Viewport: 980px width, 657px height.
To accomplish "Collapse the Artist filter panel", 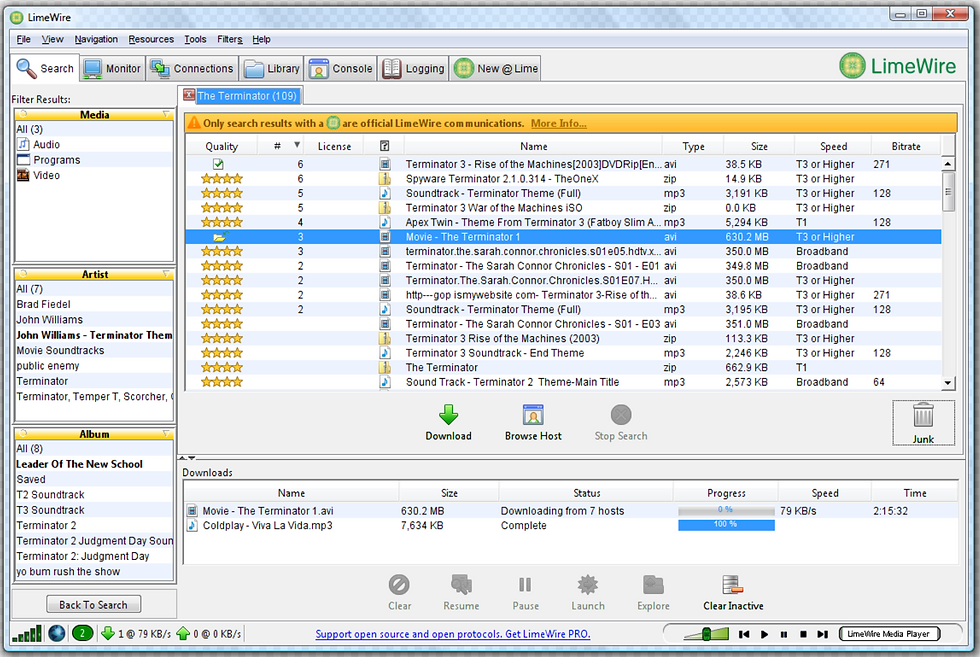I will tap(166, 274).
